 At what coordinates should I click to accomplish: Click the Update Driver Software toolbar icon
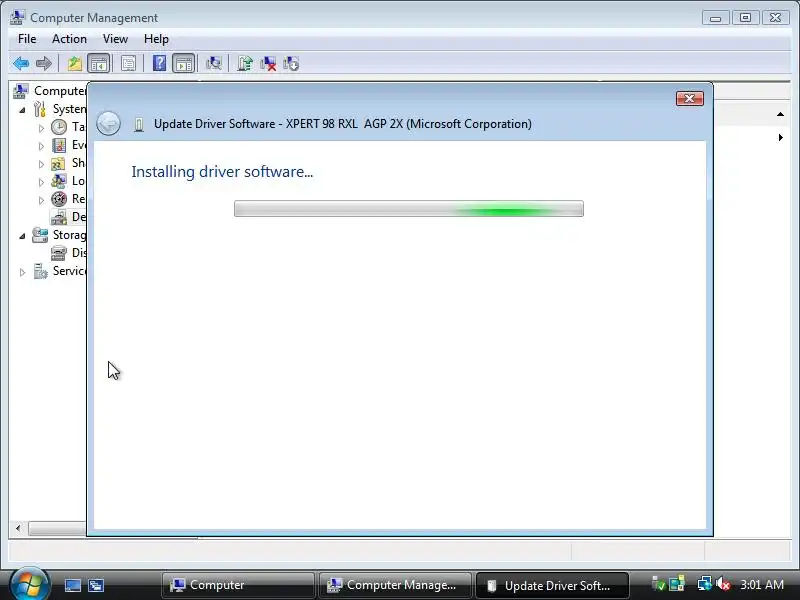pyautogui.click(x=245, y=64)
